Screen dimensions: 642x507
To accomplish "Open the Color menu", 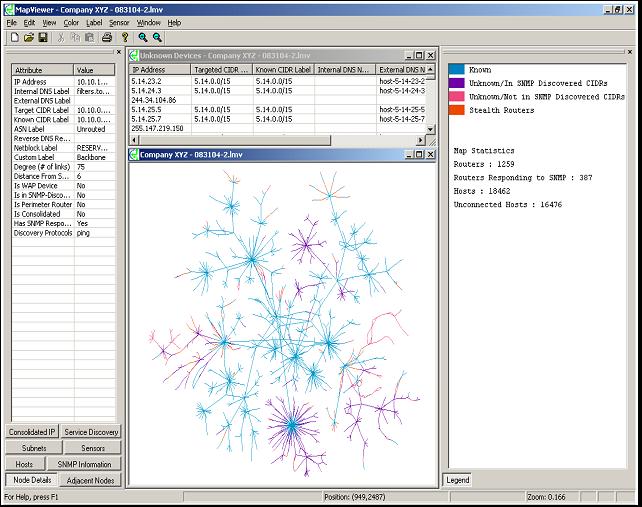I will tap(71, 21).
